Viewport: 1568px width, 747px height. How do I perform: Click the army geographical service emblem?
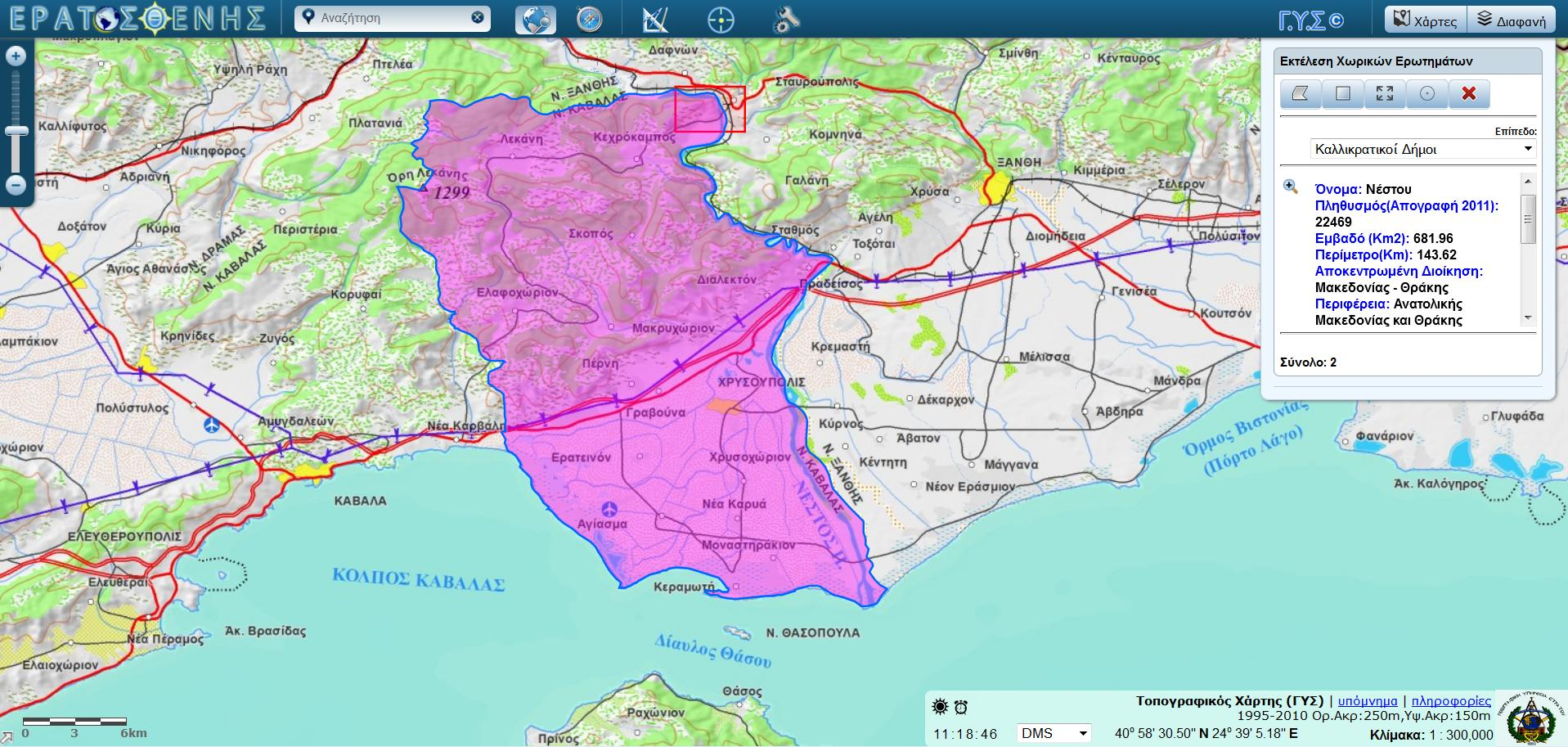point(1530,718)
